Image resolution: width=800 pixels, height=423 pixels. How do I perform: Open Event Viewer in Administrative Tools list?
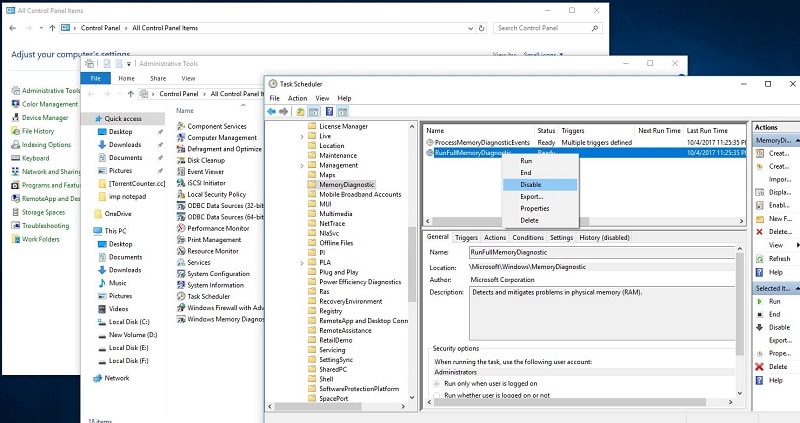point(208,171)
